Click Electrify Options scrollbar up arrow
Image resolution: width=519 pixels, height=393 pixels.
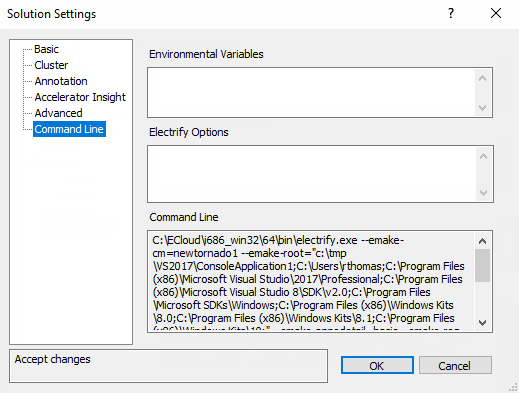click(483, 156)
